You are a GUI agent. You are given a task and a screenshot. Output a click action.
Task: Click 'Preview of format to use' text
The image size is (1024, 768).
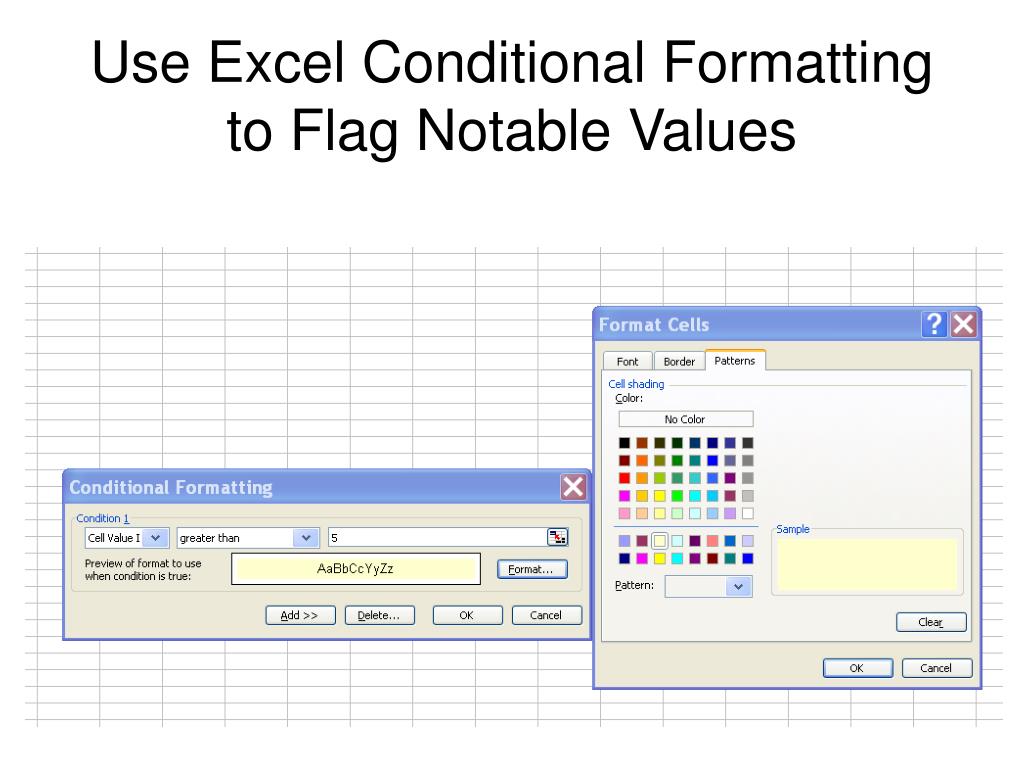pos(143,563)
